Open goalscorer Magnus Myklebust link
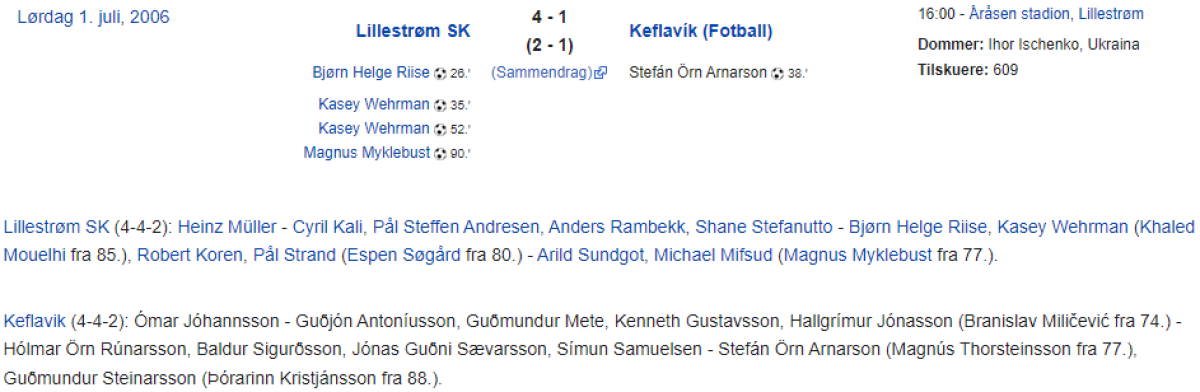The image size is (1200, 392). 368,153
